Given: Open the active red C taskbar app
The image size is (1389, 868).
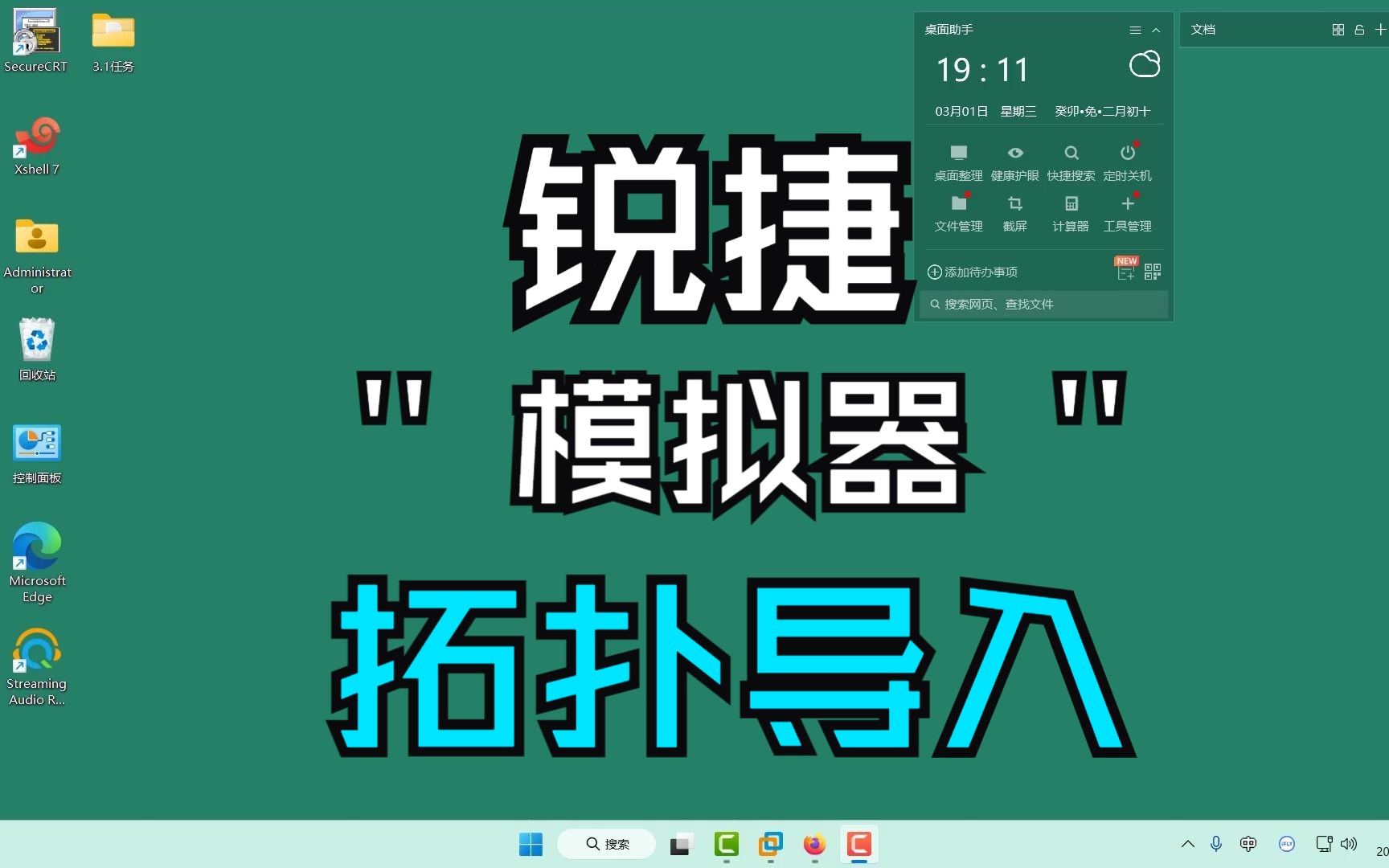Looking at the screenshot, I should [858, 844].
